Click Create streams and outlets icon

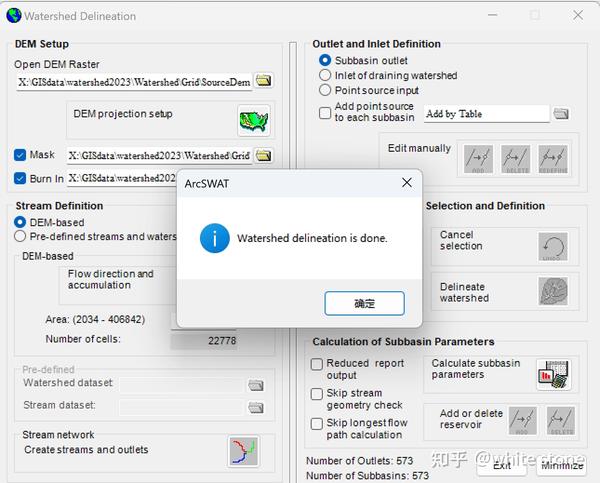click(244, 451)
